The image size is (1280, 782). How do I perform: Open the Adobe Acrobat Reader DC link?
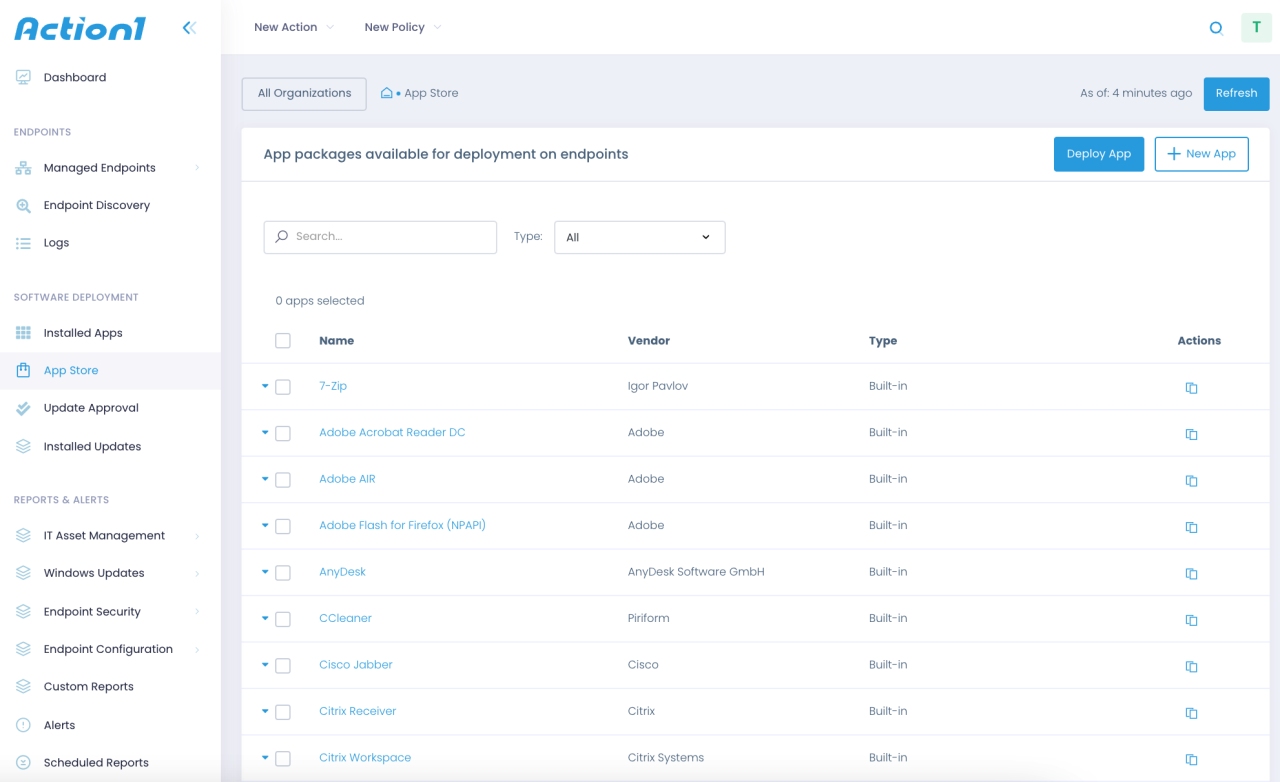pyautogui.click(x=392, y=433)
